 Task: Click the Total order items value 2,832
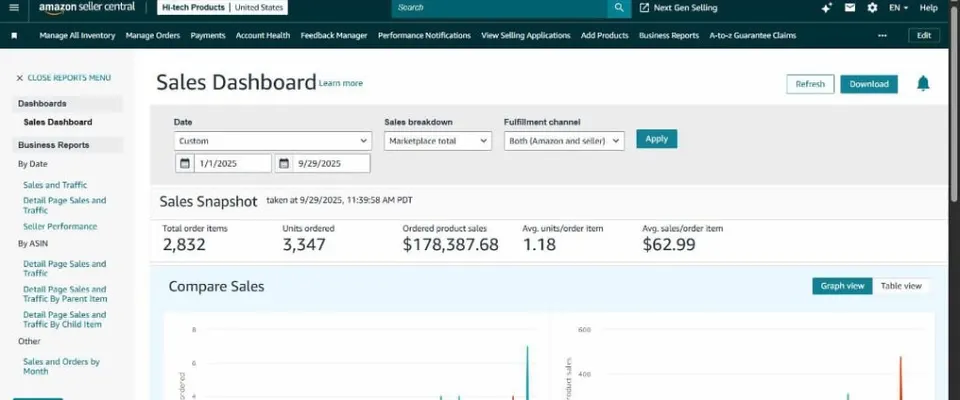[184, 245]
